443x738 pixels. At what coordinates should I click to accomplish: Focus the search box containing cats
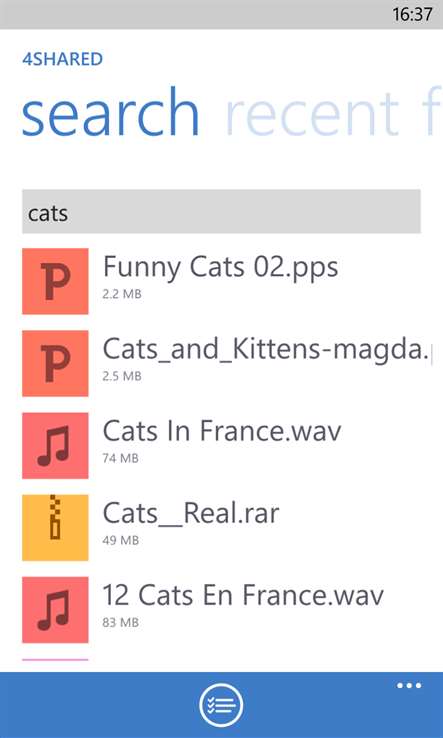tap(221, 212)
